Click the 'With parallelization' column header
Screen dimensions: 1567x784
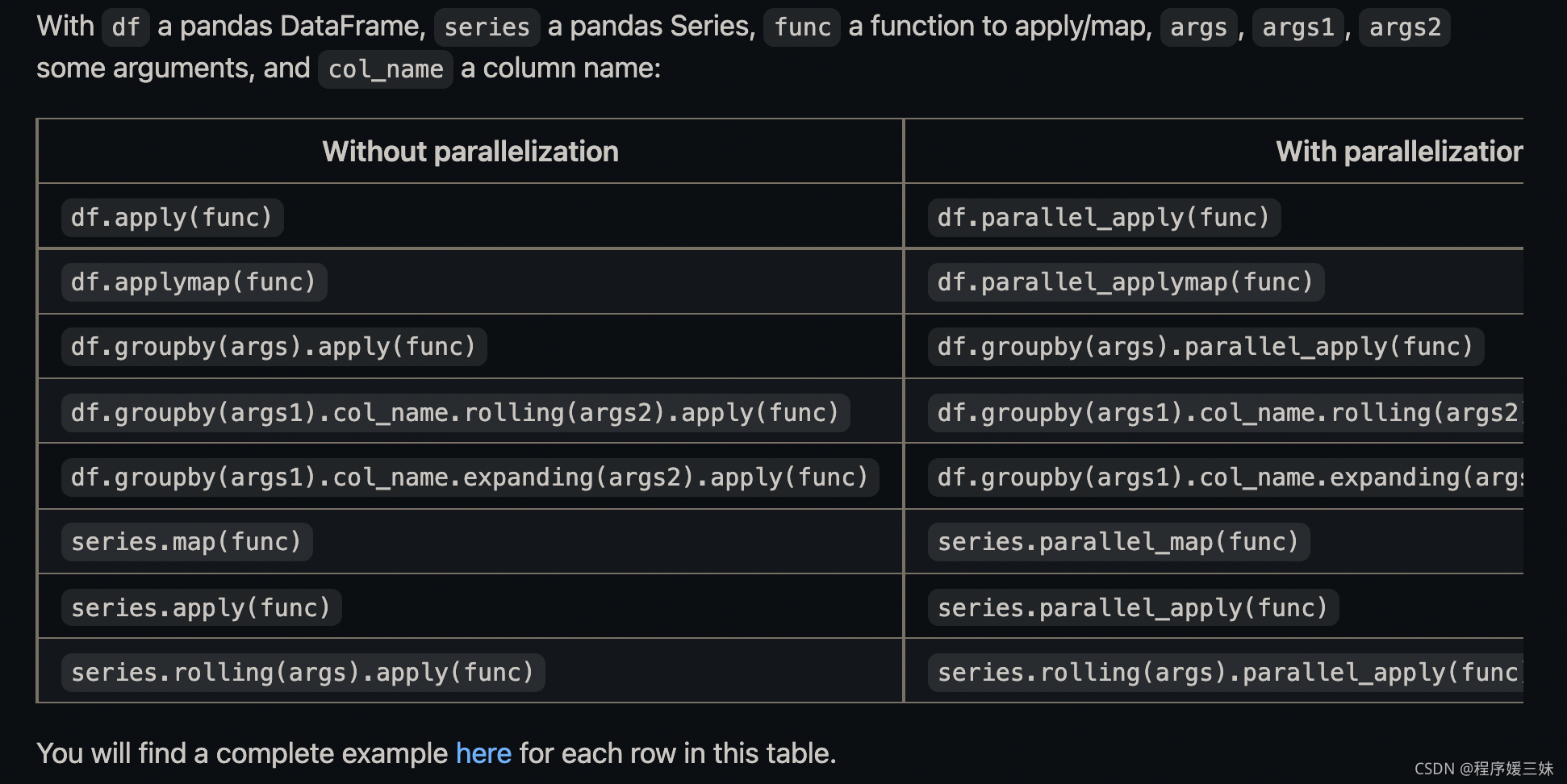[1398, 152]
